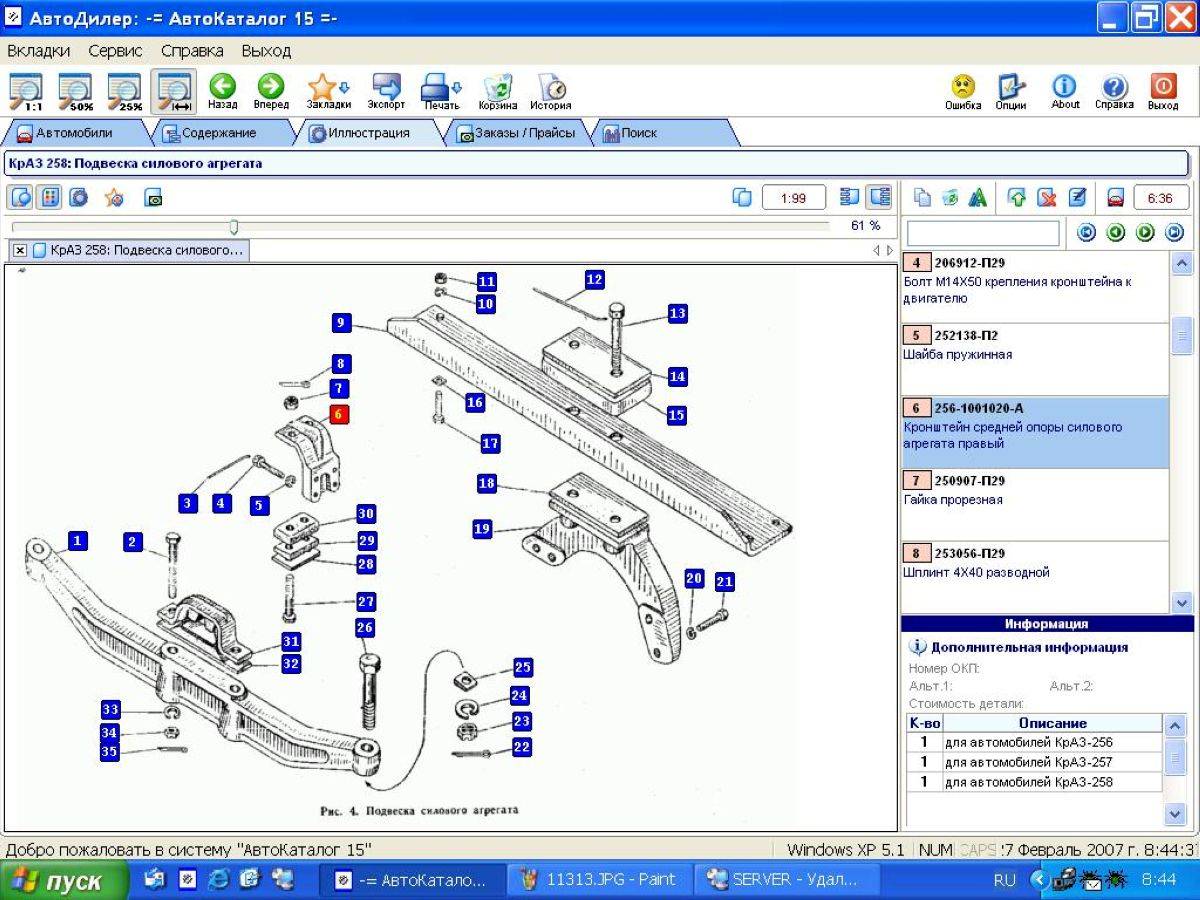
Task: Click the copy icon in parts panel toolbar
Action: coord(922,198)
